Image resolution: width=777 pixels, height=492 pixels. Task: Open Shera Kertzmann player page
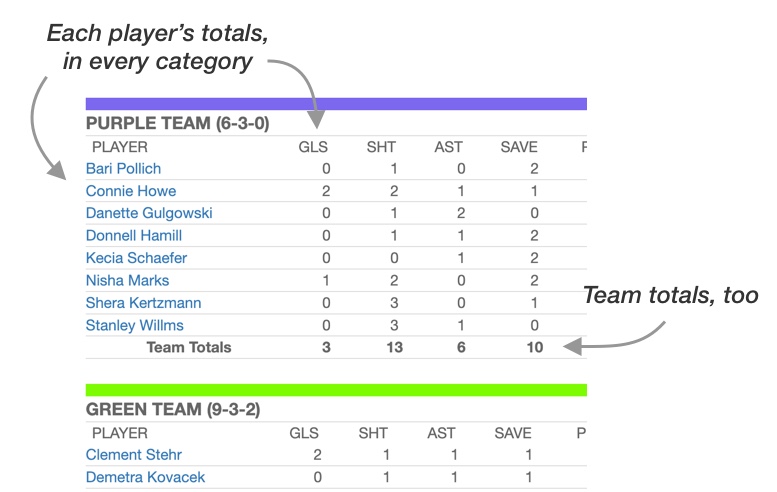(x=143, y=303)
